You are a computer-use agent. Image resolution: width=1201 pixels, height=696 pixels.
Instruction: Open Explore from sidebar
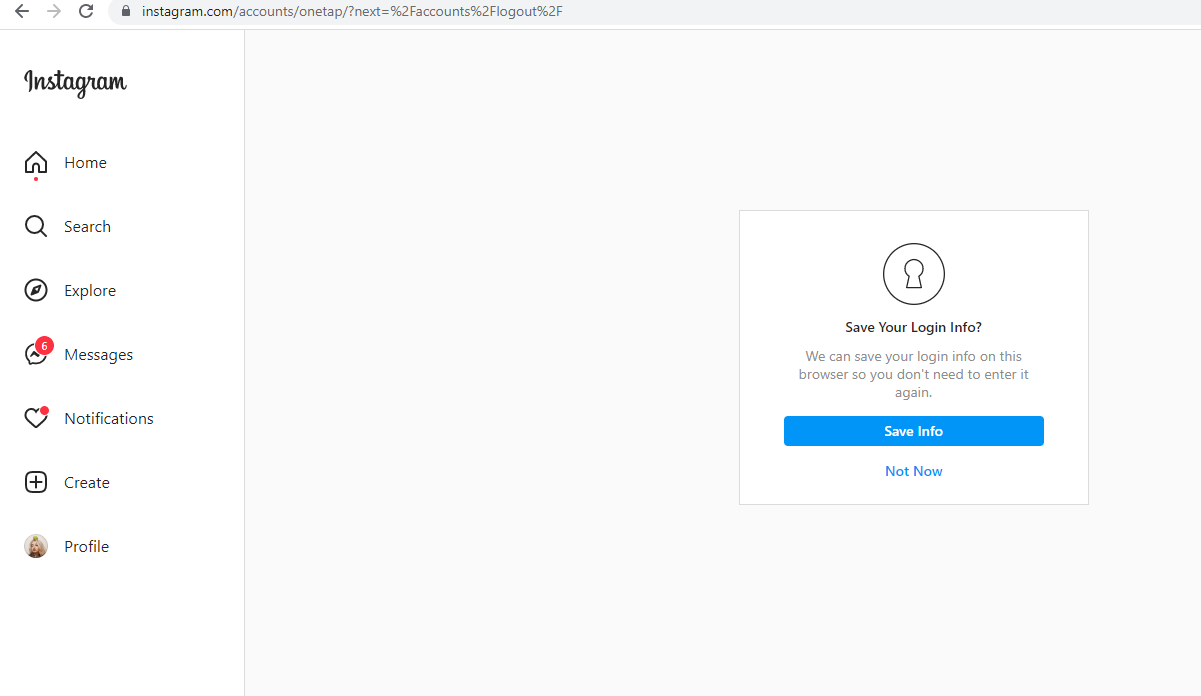pyautogui.click(x=90, y=291)
